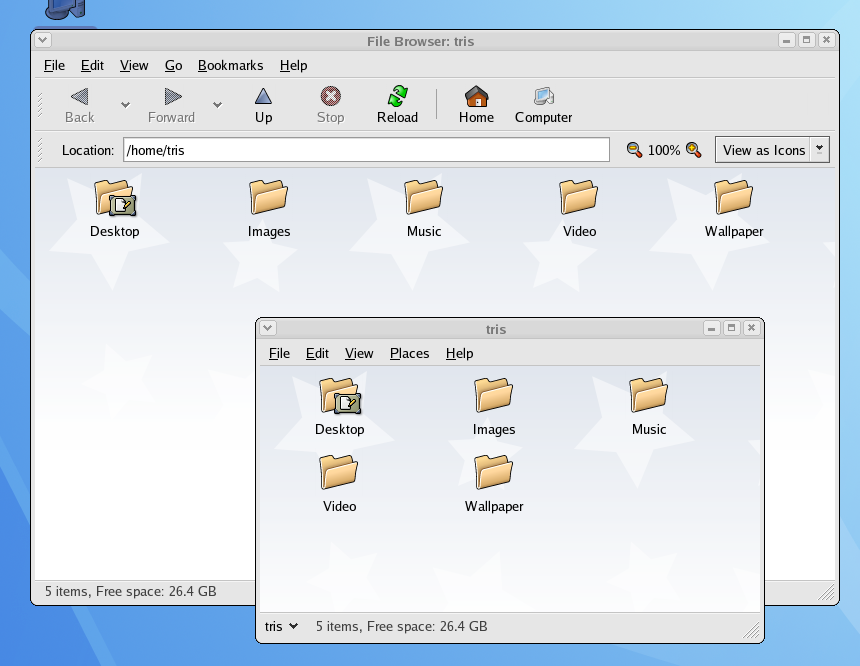Open Computer from the toolbar
The image size is (860, 666).
[544, 105]
